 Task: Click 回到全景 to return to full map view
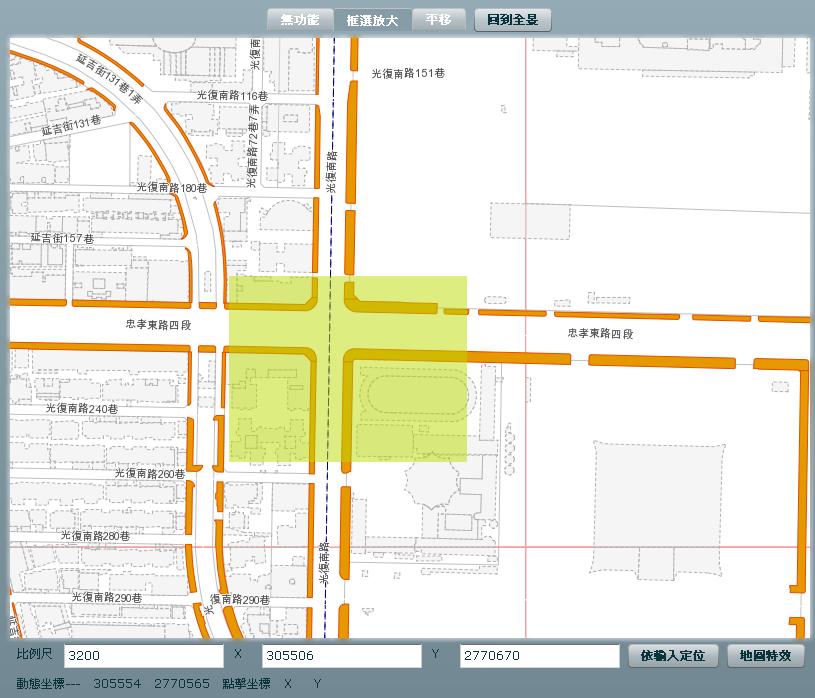click(514, 19)
